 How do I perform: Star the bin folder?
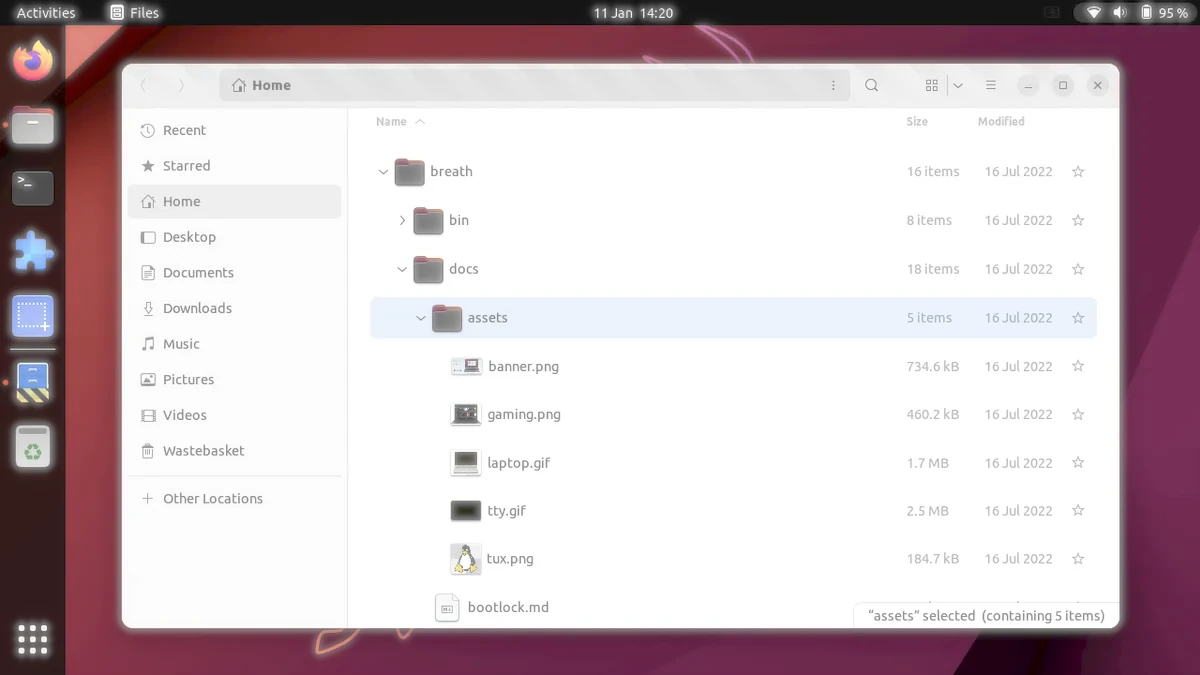pos(1078,221)
